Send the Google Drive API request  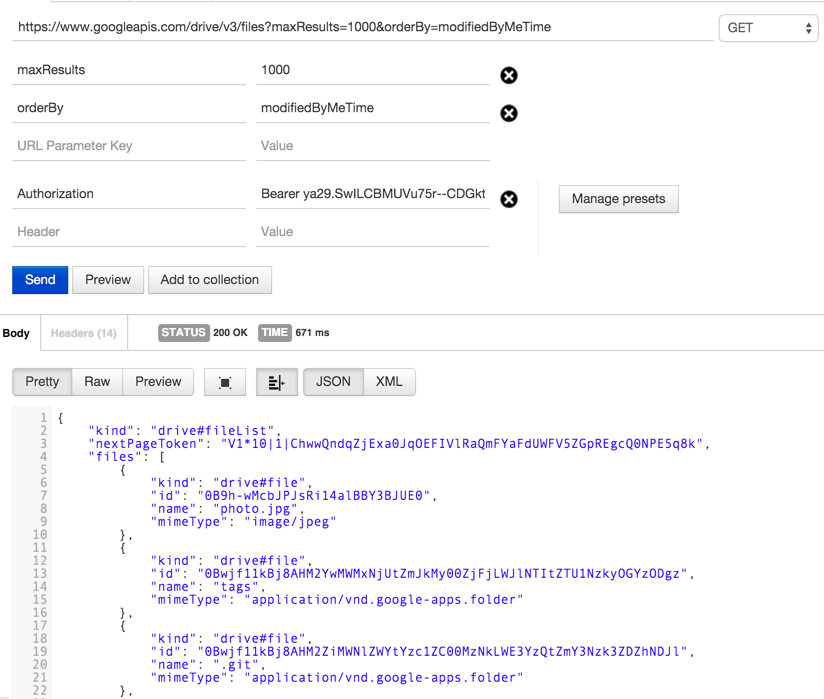coord(39,280)
